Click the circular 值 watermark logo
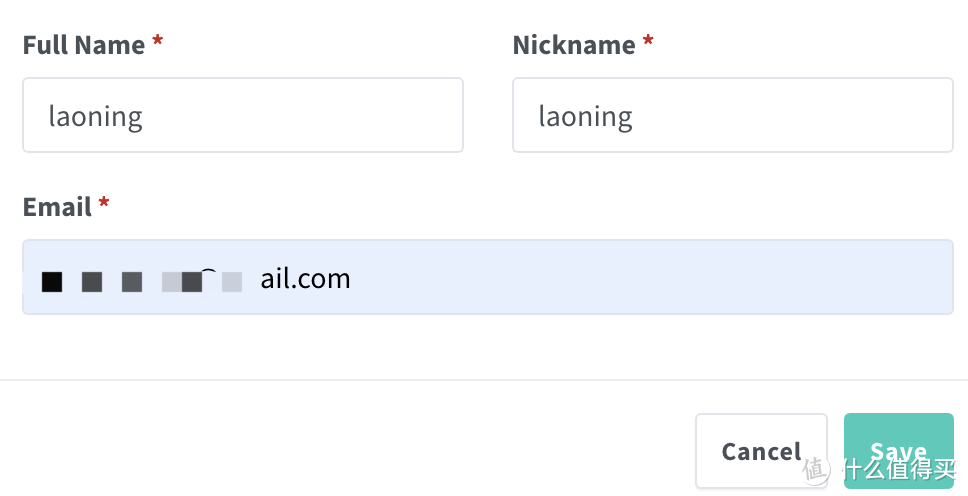 click(x=816, y=469)
